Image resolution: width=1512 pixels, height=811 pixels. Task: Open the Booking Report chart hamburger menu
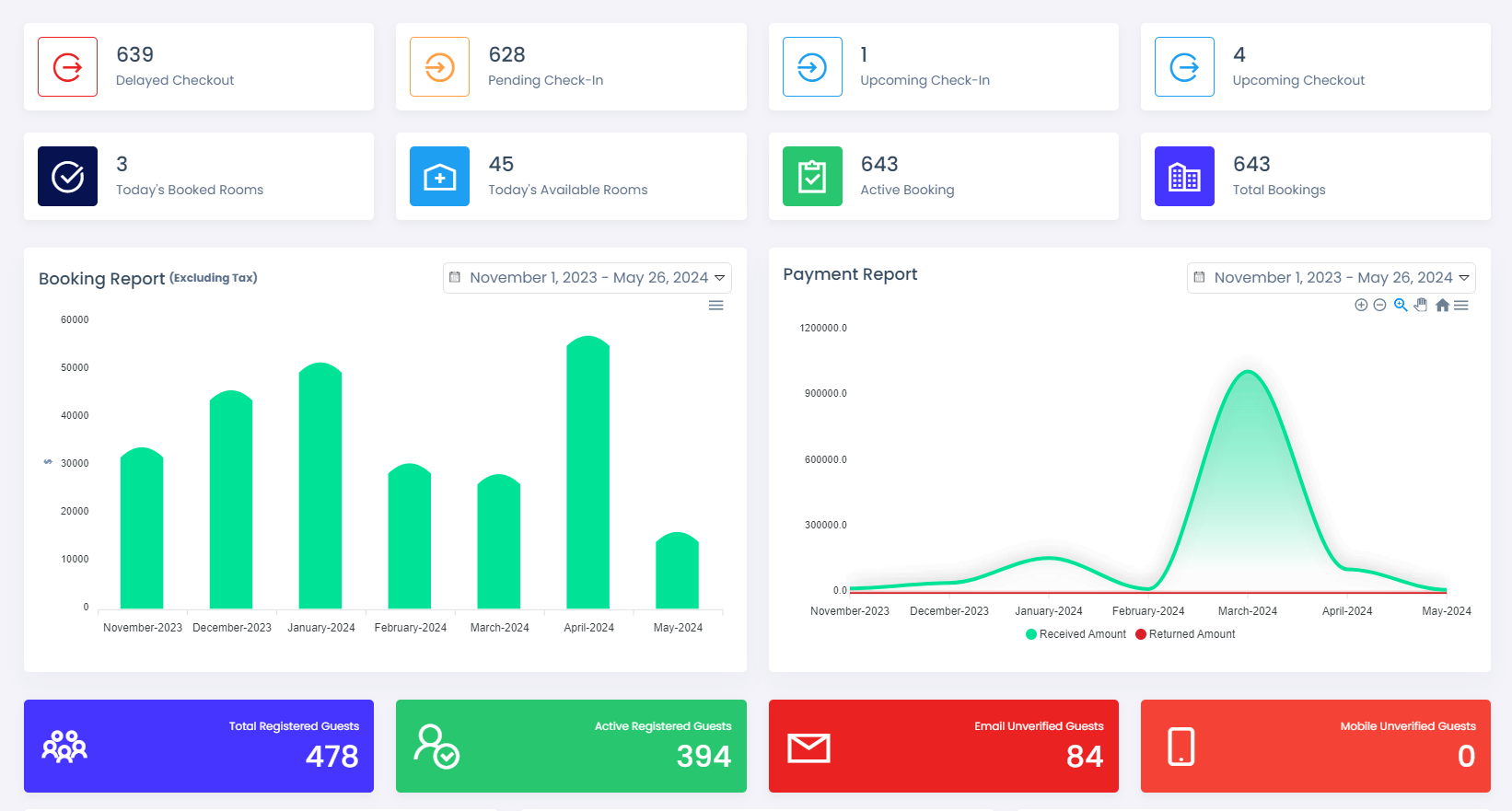[715, 306]
